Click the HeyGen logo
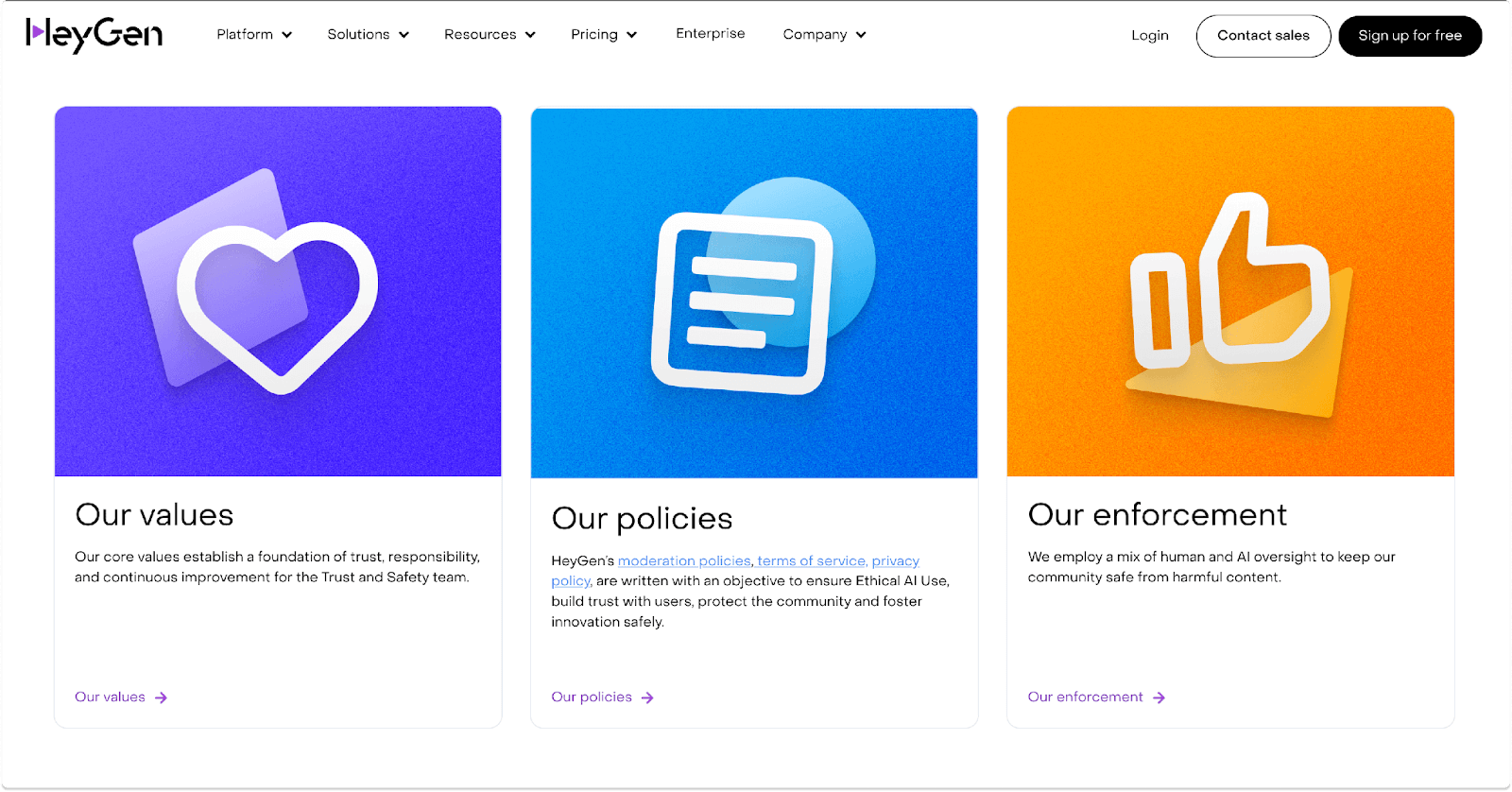This screenshot has width=1512, height=792. 94,35
